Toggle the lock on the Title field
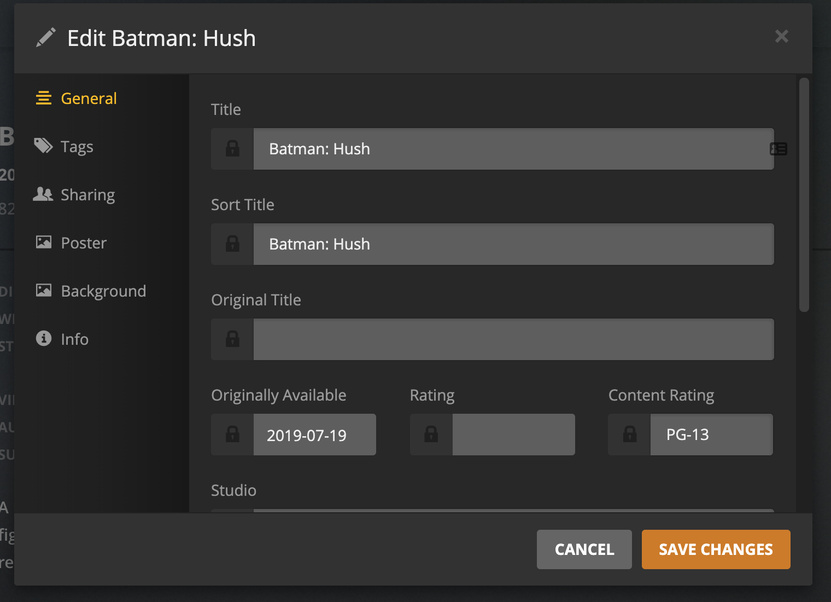 click(x=232, y=149)
